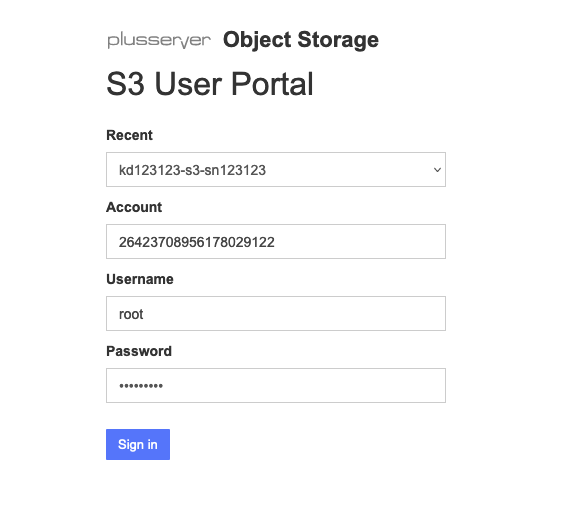This screenshot has height=506, width=570.
Task: Click empty area right of root username
Action: point(294,313)
